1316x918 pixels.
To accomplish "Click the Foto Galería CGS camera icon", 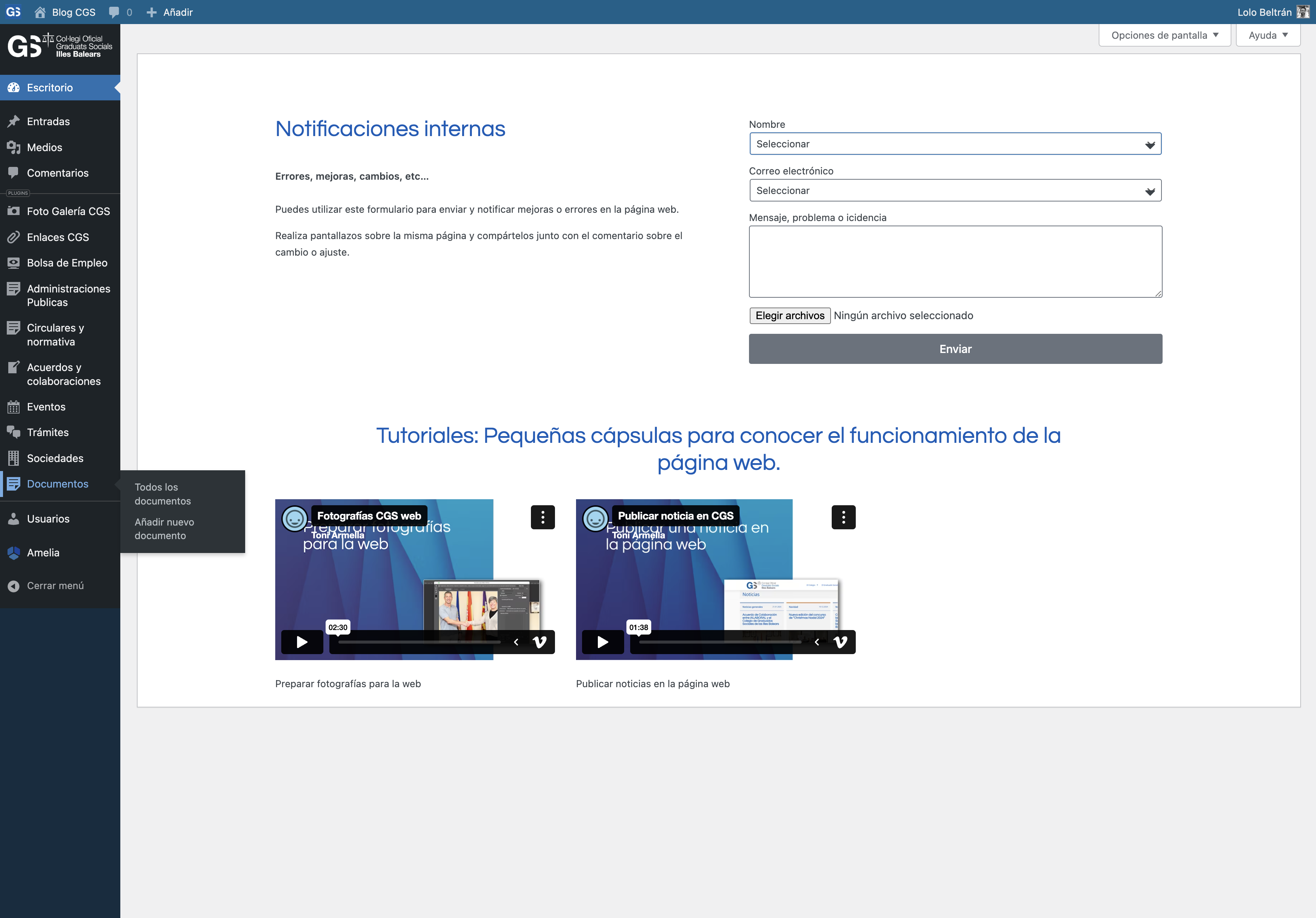I will [x=13, y=211].
